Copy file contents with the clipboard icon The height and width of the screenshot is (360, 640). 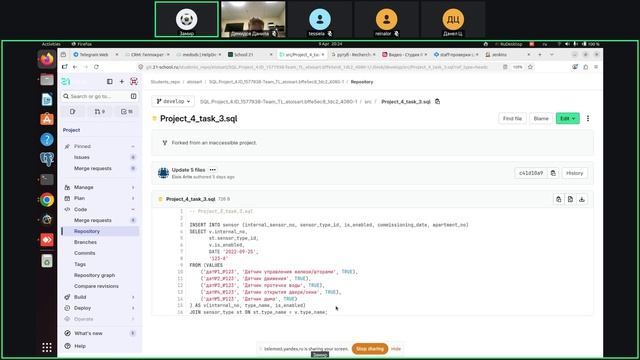click(559, 199)
